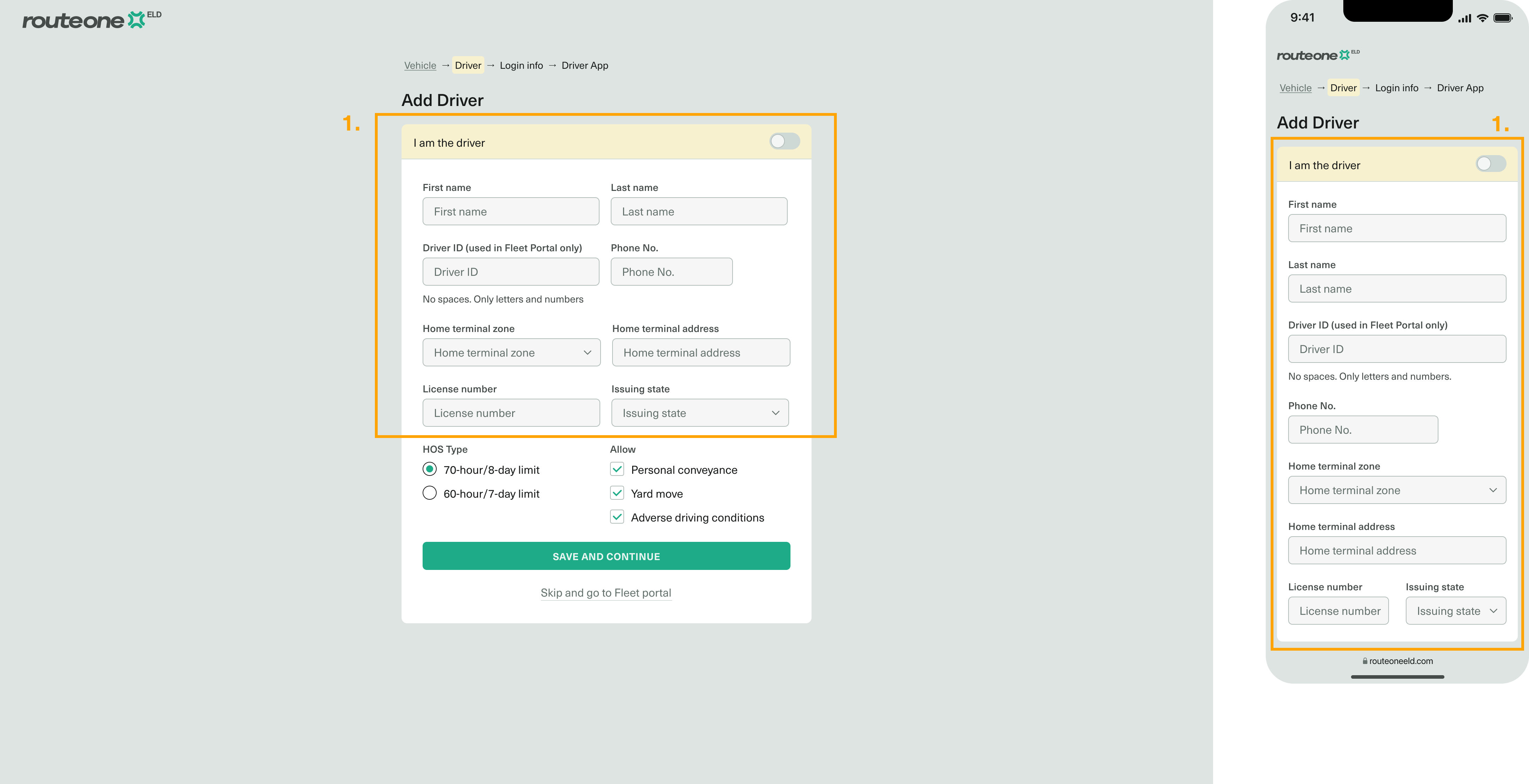The height and width of the screenshot is (784, 1529).
Task: Uncheck Adverse driving conditions checkbox
Action: pyautogui.click(x=617, y=517)
